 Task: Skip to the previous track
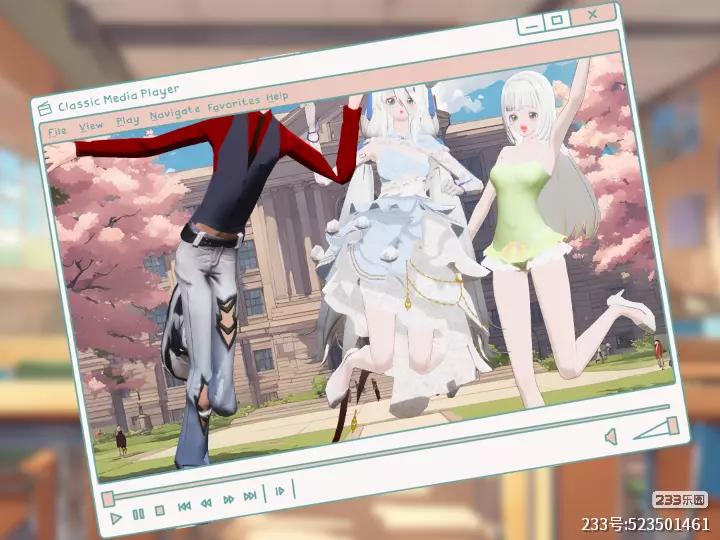[184, 506]
